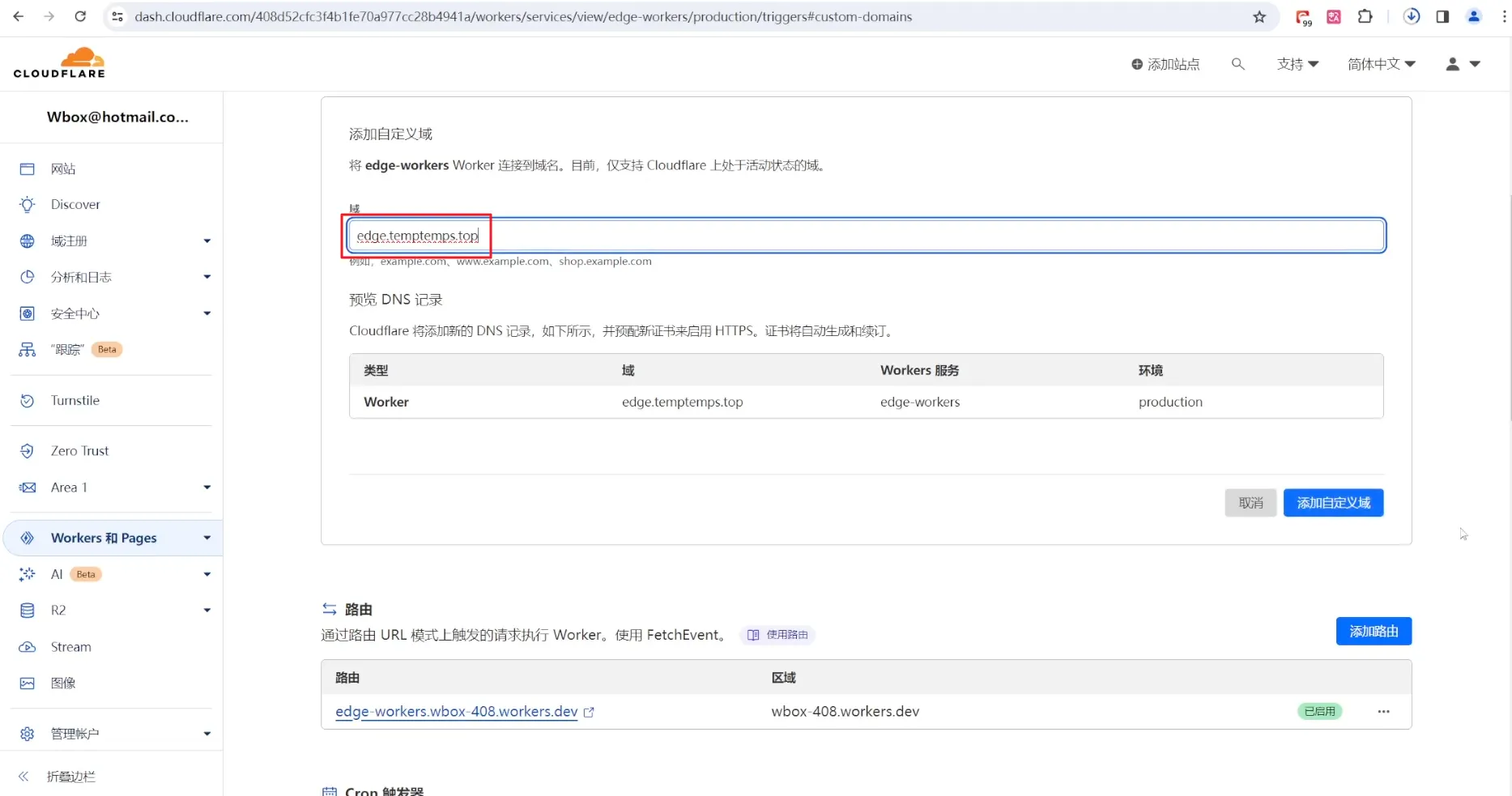Open the browser extensions puzzle icon
1512x796 pixels.
coord(1365,16)
